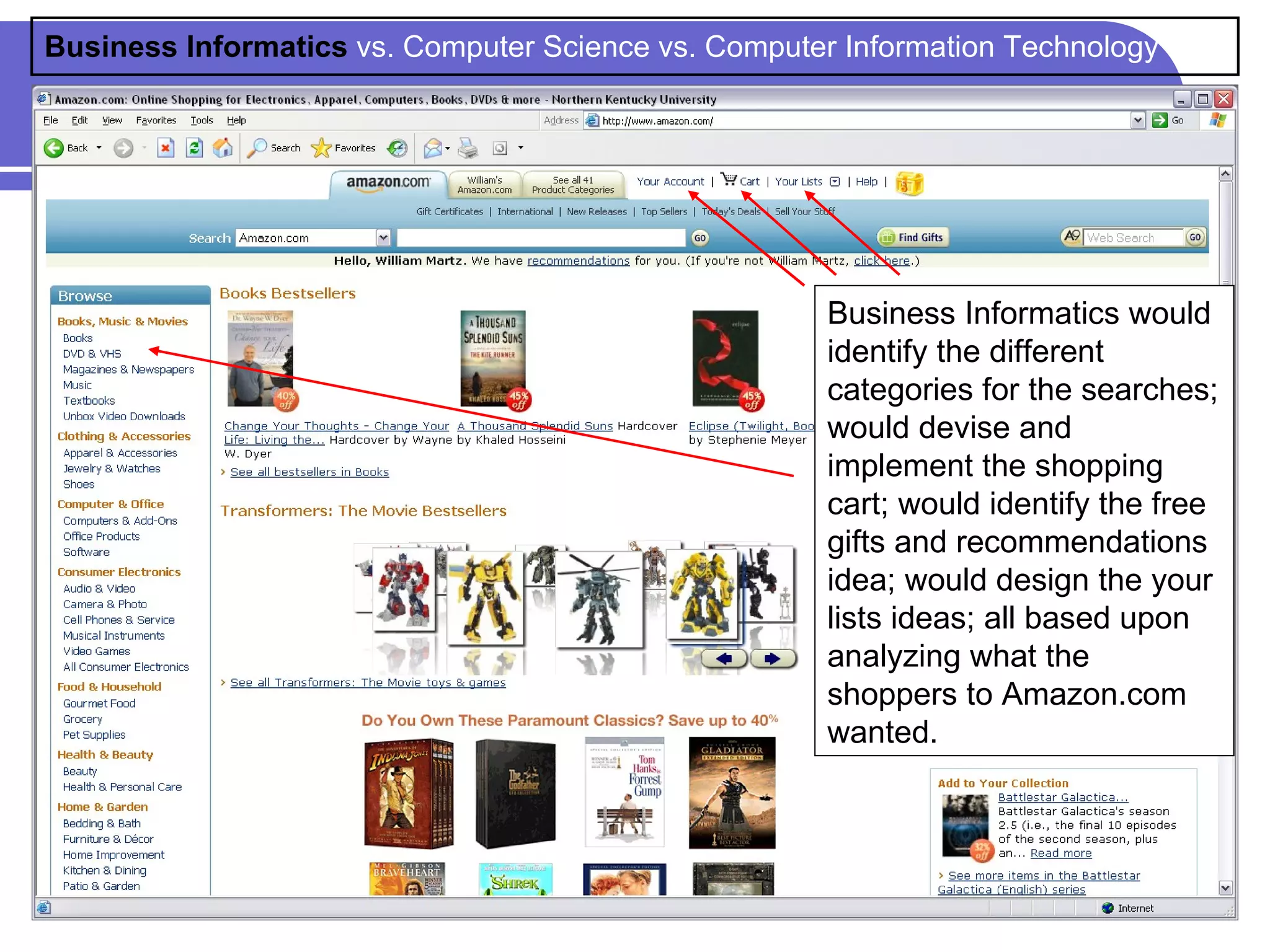Image resolution: width=1270 pixels, height=952 pixels.
Task: Click the Find Gifts button
Action: pos(913,237)
